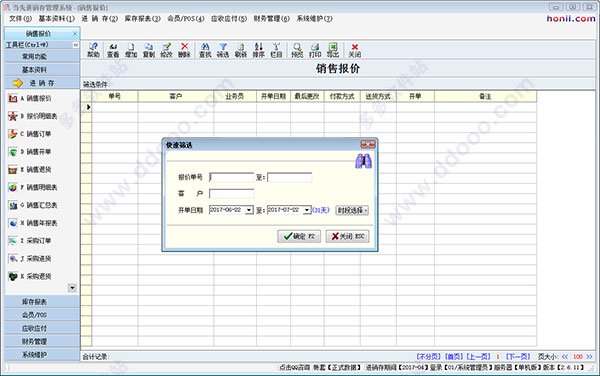Confirm filter with 确定 F2 button

click(x=299, y=236)
